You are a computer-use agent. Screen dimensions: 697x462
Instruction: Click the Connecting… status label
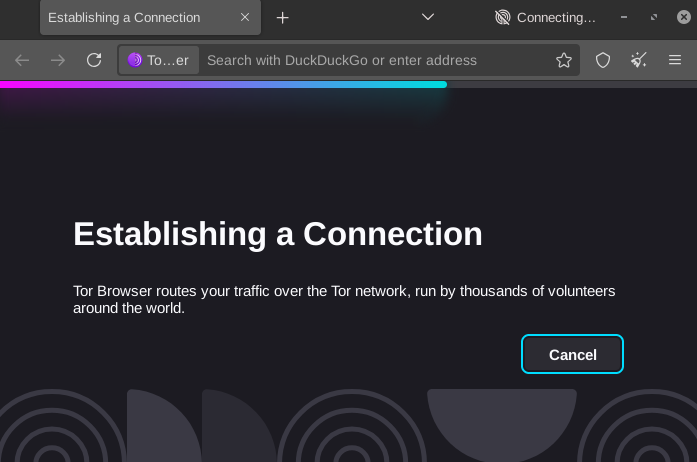556,18
